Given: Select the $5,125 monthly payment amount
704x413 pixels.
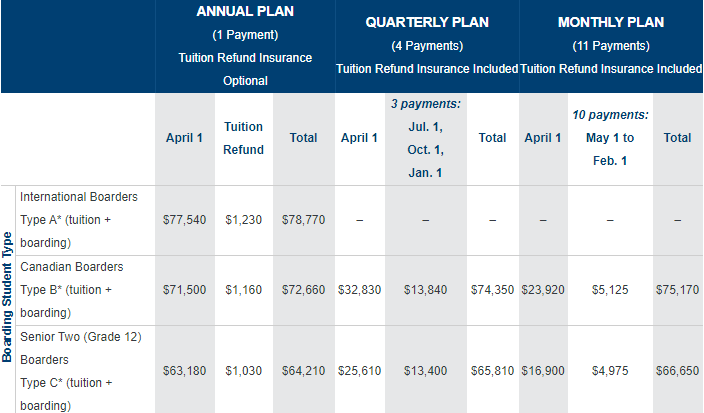Looking at the screenshot, I should tap(611, 290).
